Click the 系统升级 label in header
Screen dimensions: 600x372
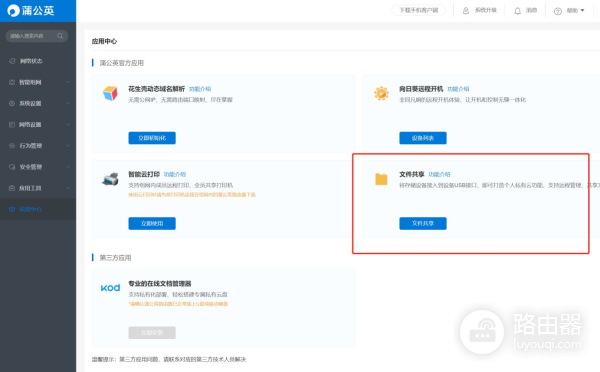coord(486,10)
